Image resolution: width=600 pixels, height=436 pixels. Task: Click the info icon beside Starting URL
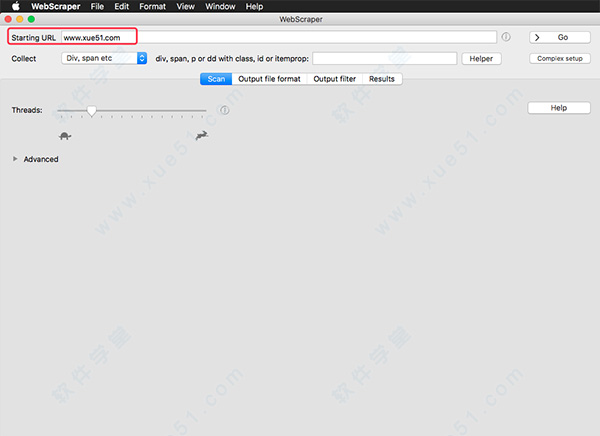point(506,37)
